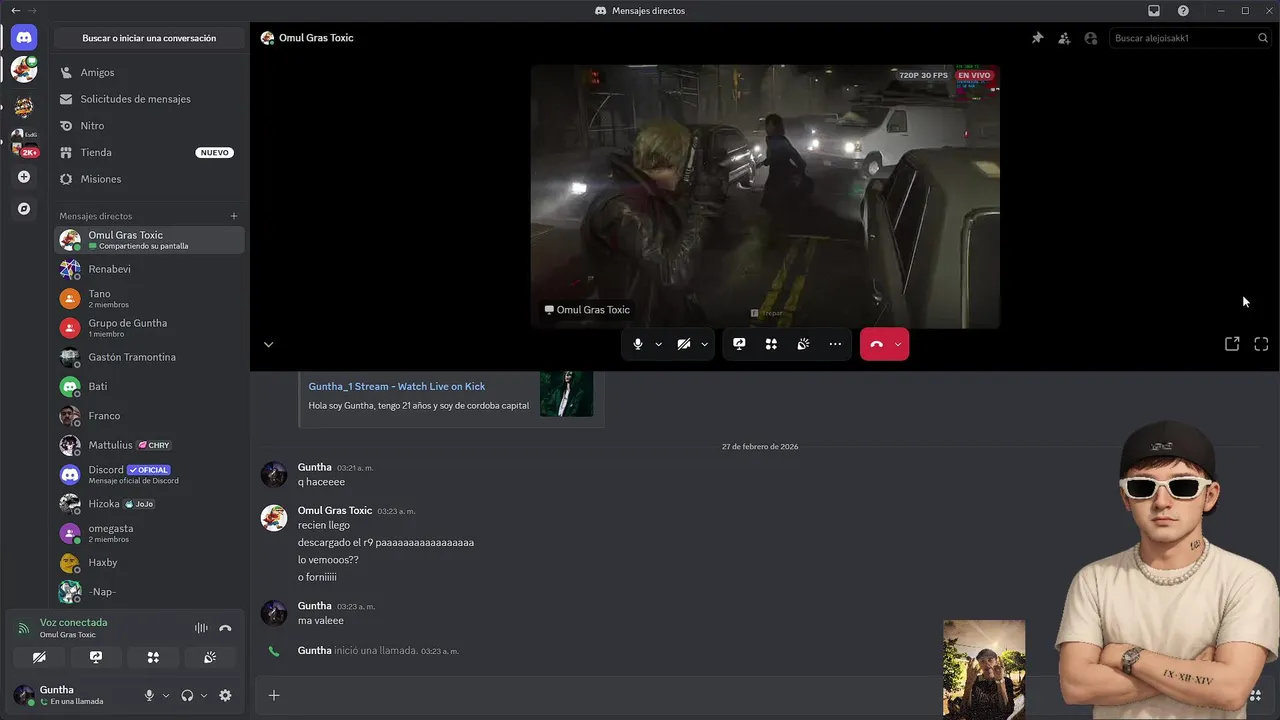This screenshot has width=1280, height=720.
Task: Click the search magnifier icon
Action: coord(1263,38)
